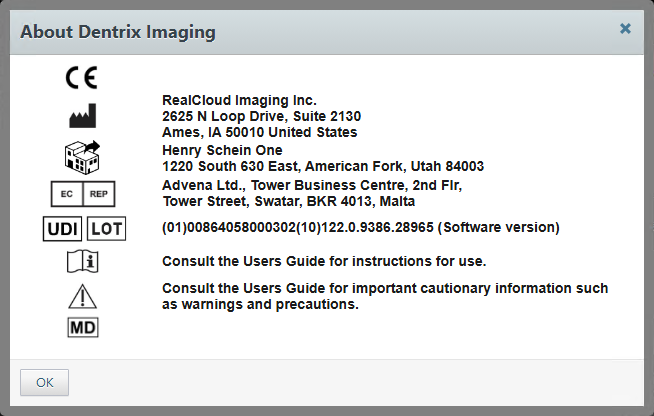Click the warning triangle caution icon
654x416 pixels.
(x=82, y=296)
